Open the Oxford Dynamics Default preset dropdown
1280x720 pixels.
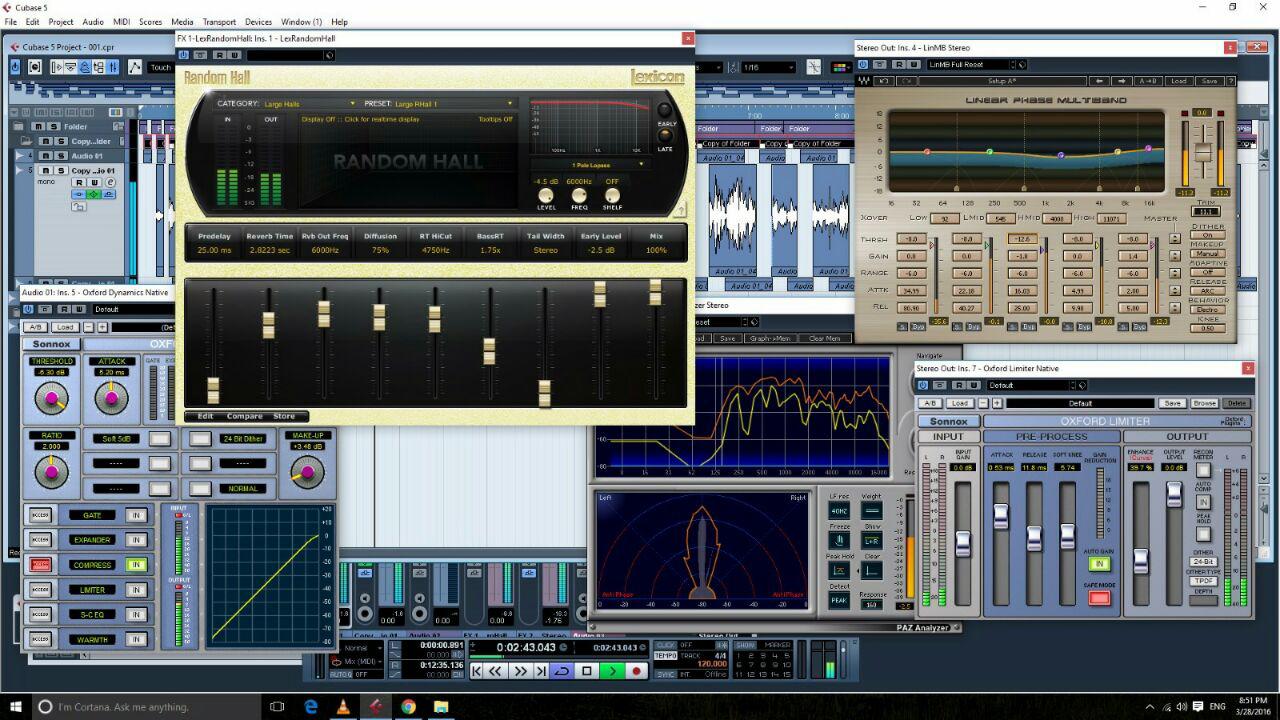(135, 309)
